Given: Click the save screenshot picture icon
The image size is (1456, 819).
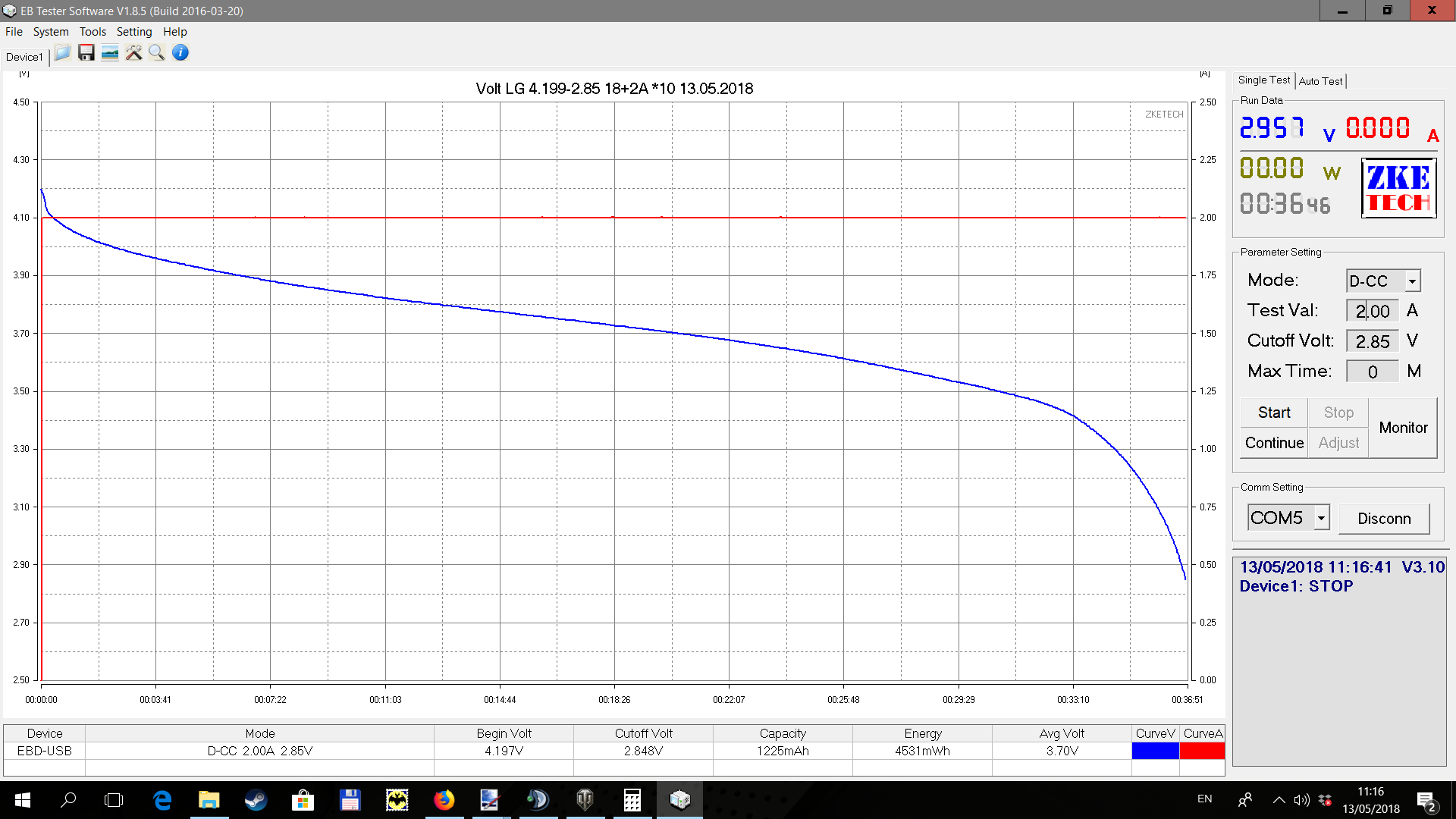Looking at the screenshot, I should click(110, 53).
